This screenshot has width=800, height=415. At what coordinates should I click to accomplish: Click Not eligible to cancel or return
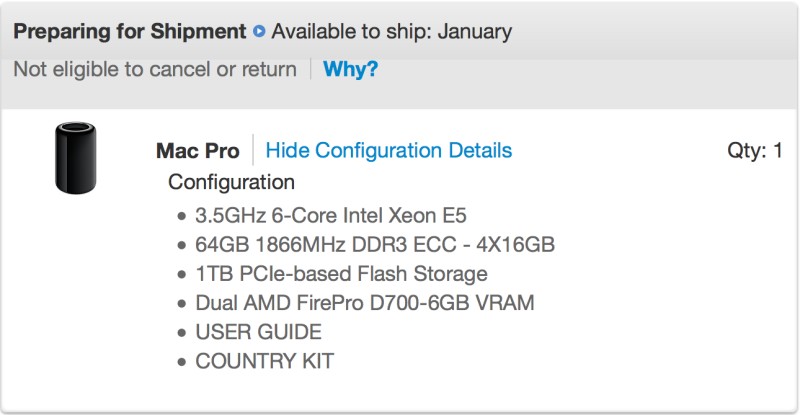click(x=155, y=70)
